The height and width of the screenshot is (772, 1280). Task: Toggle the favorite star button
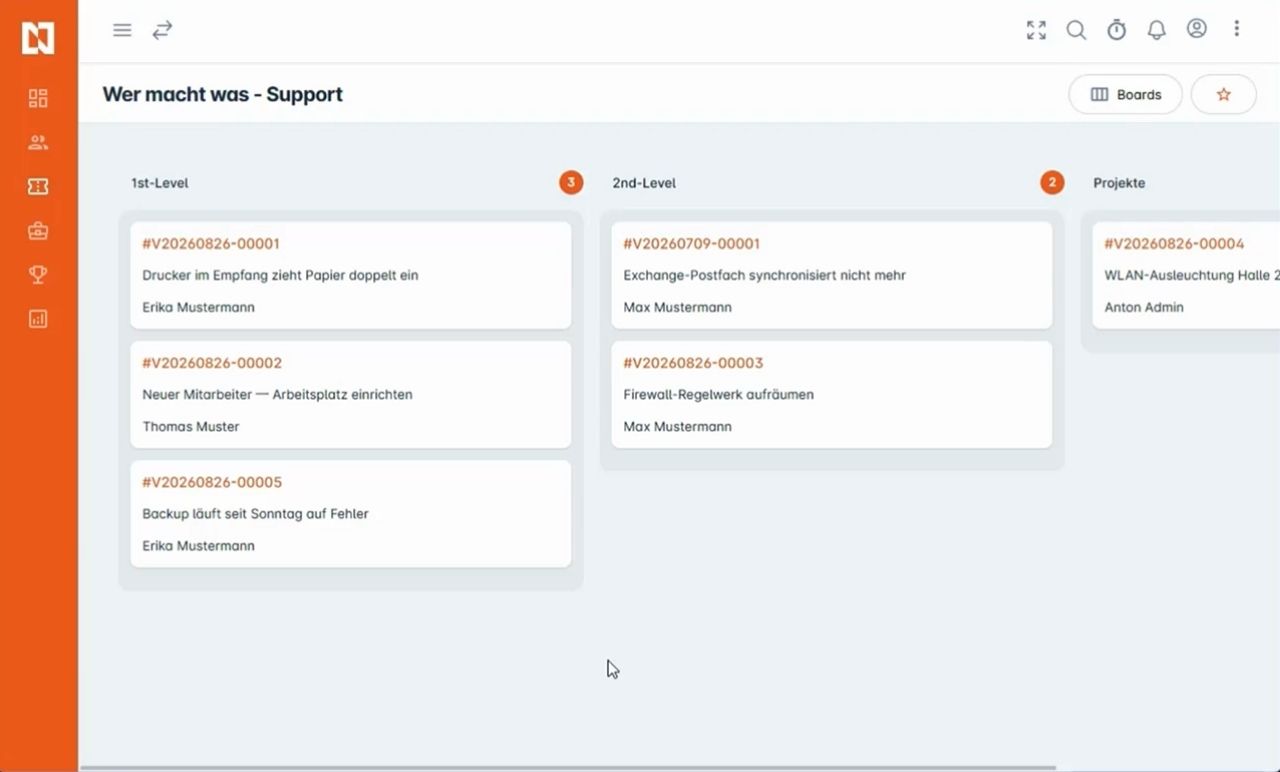1223,94
